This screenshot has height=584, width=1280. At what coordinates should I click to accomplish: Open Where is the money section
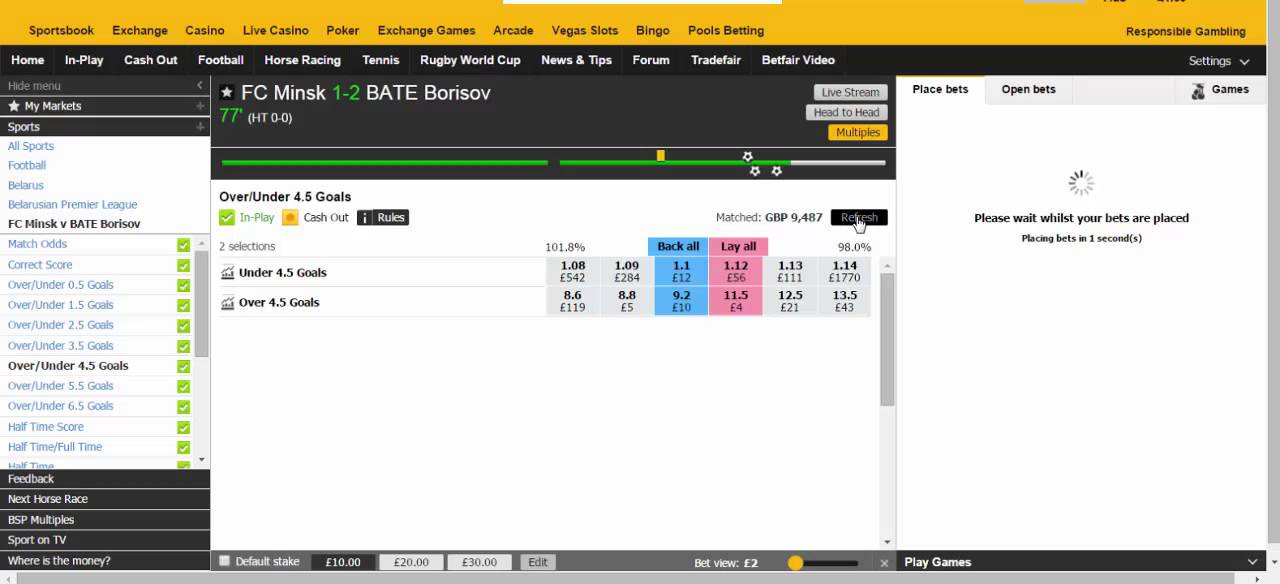[x=105, y=561]
